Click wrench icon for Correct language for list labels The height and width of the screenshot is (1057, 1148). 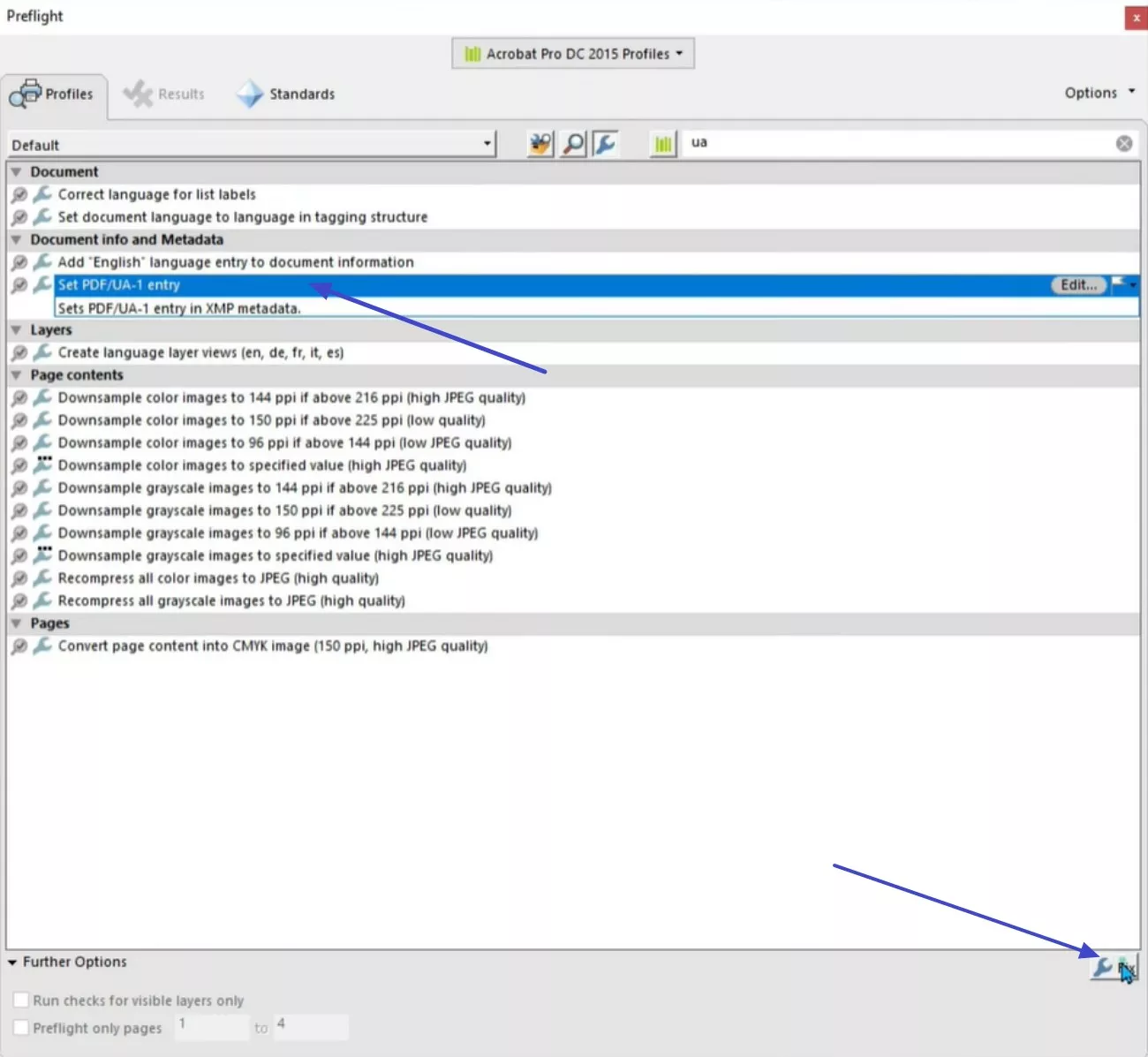tap(42, 194)
